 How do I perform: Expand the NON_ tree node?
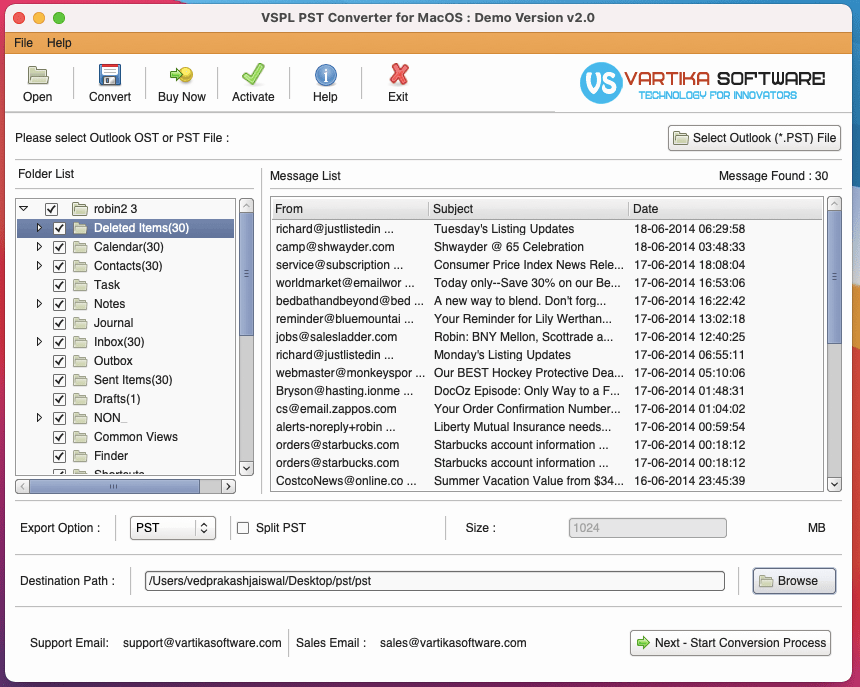pyautogui.click(x=39, y=417)
